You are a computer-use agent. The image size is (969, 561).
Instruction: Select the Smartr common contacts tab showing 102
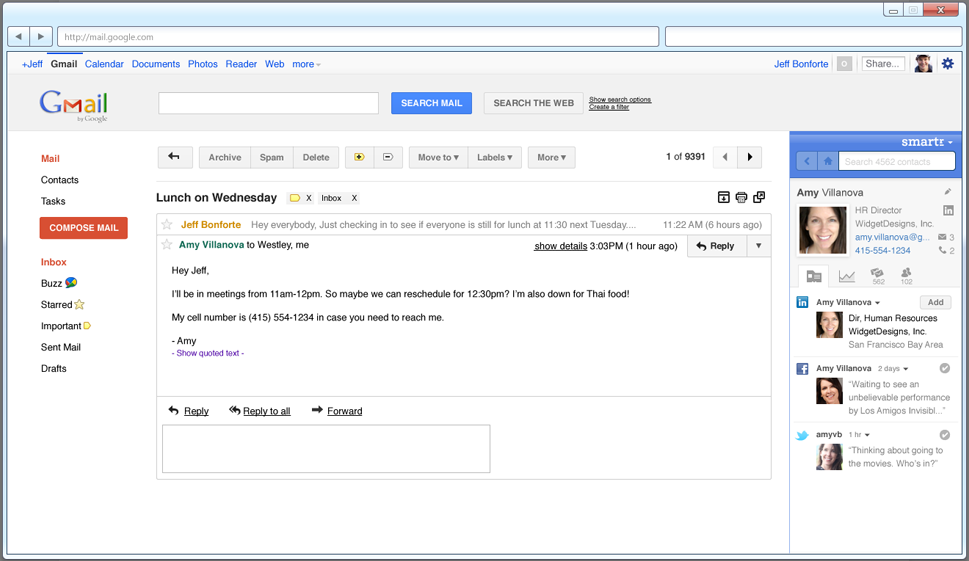point(906,276)
